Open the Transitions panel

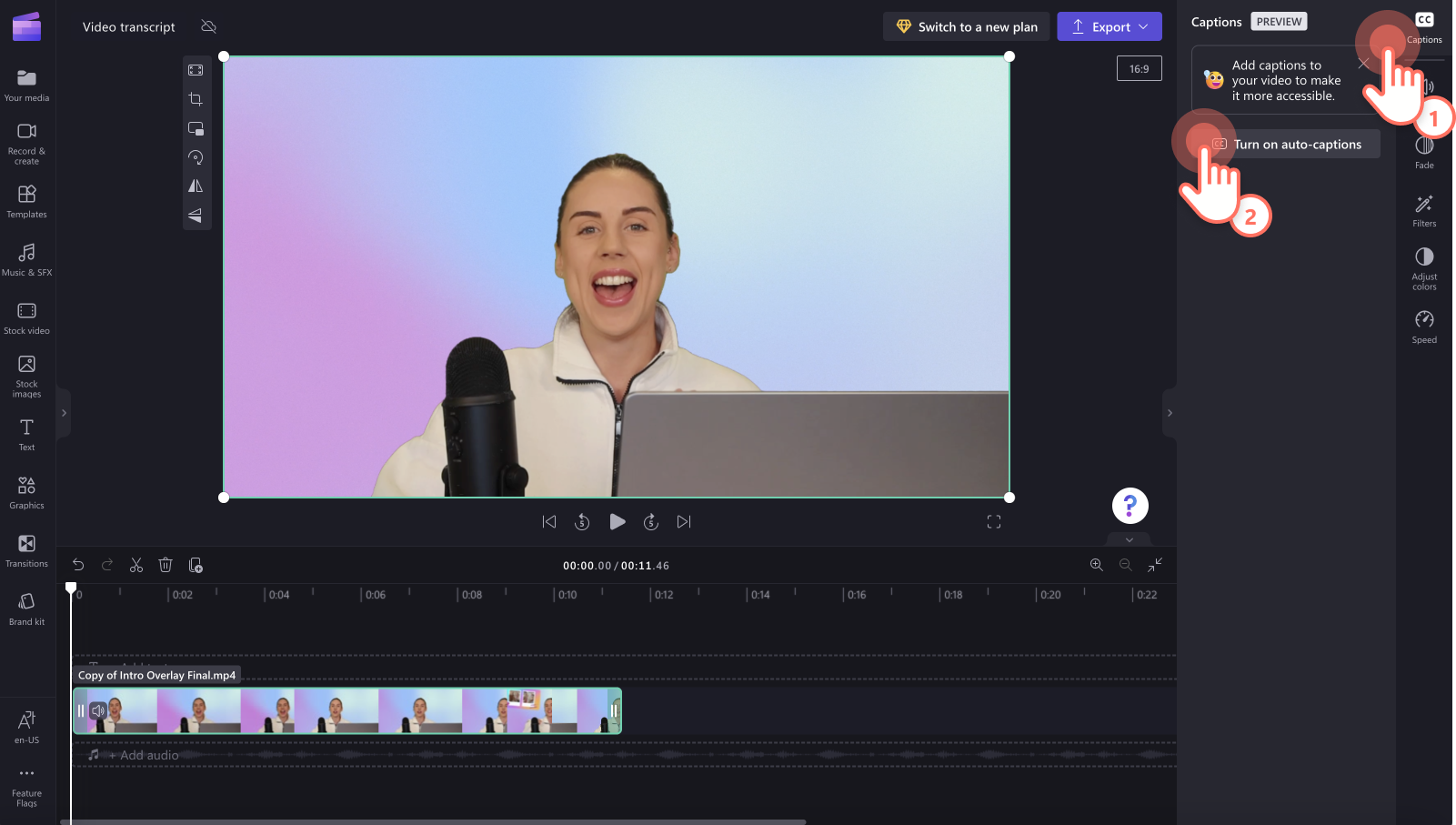(26, 550)
